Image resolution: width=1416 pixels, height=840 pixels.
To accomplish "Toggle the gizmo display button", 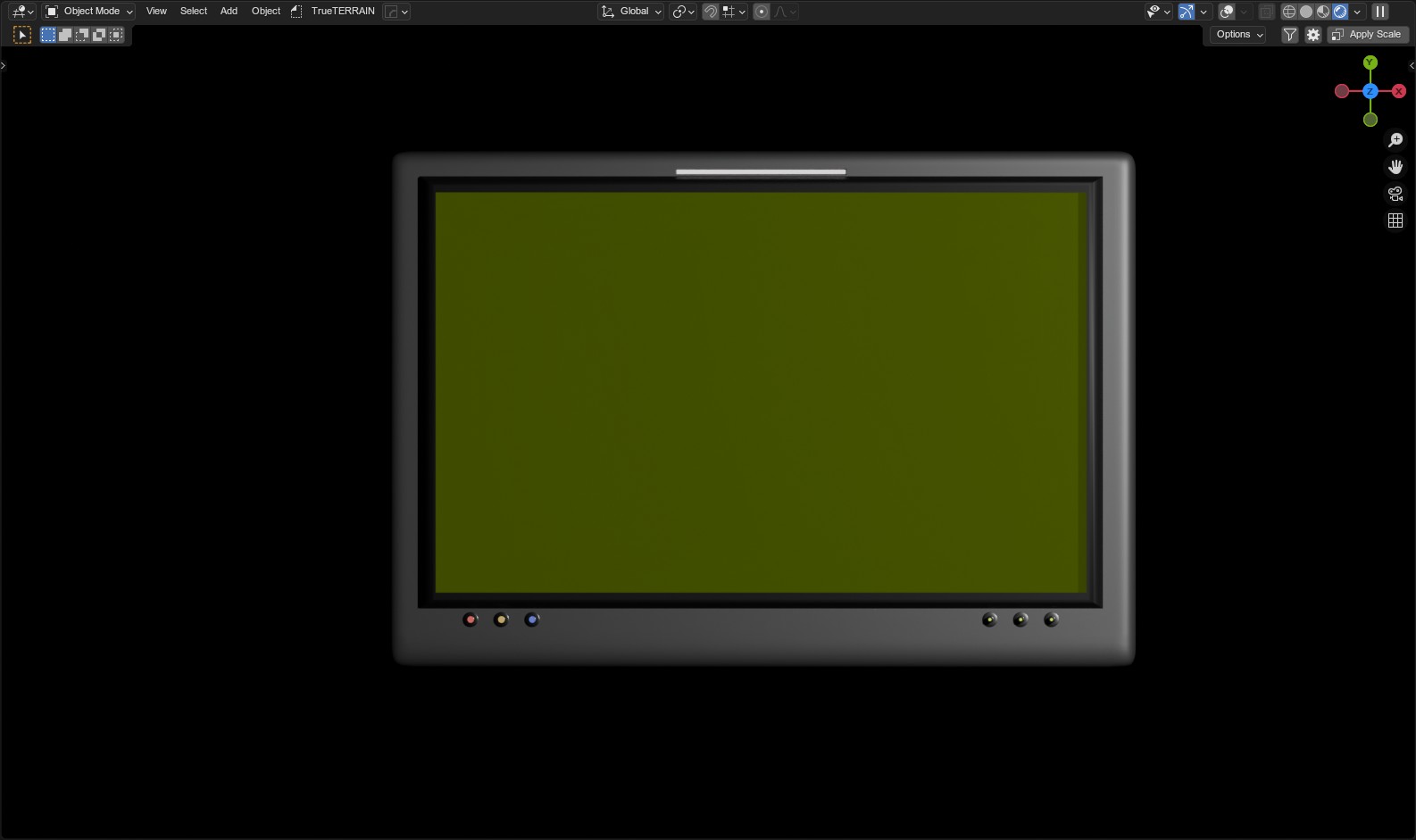I will [1186, 12].
